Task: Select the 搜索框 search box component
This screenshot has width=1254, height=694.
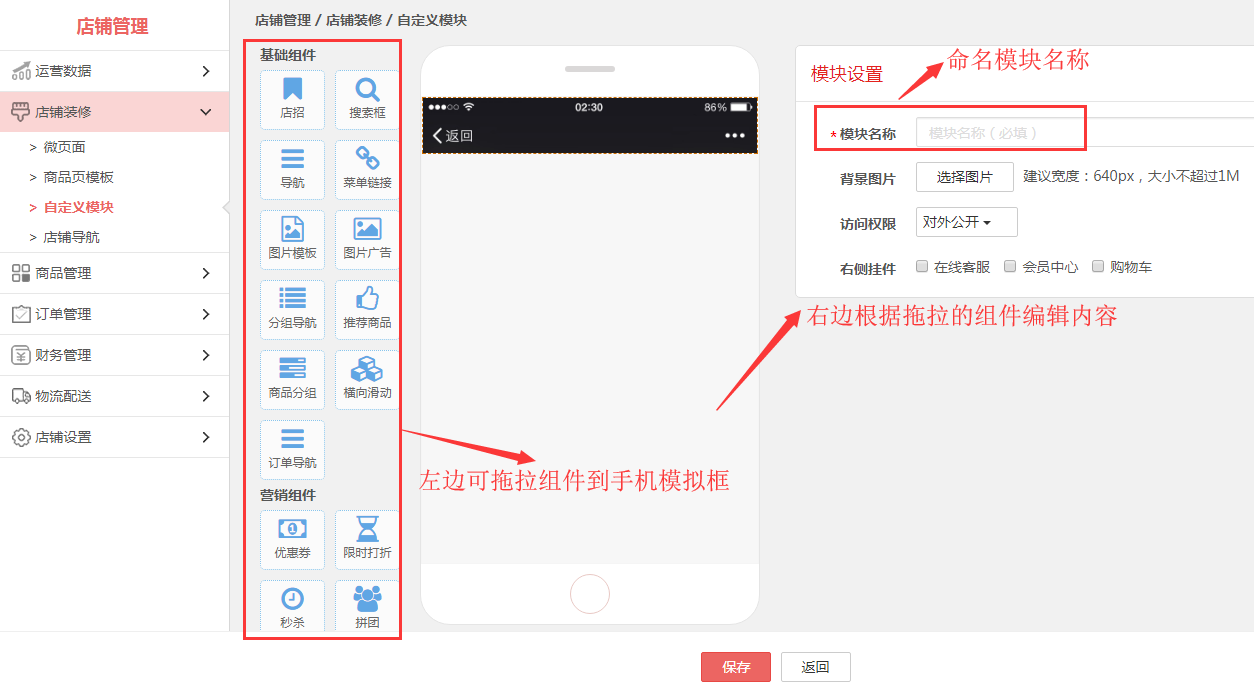Action: point(367,99)
